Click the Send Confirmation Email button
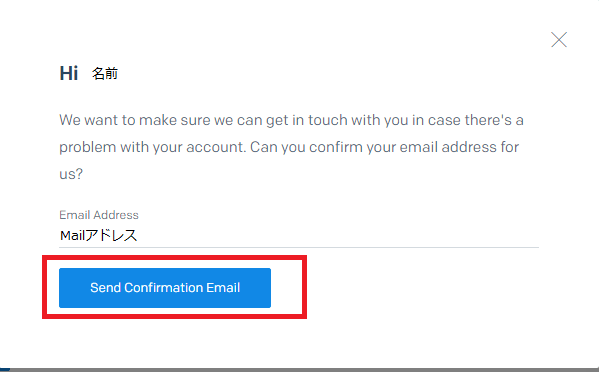The height and width of the screenshot is (372, 599). pyautogui.click(x=165, y=288)
